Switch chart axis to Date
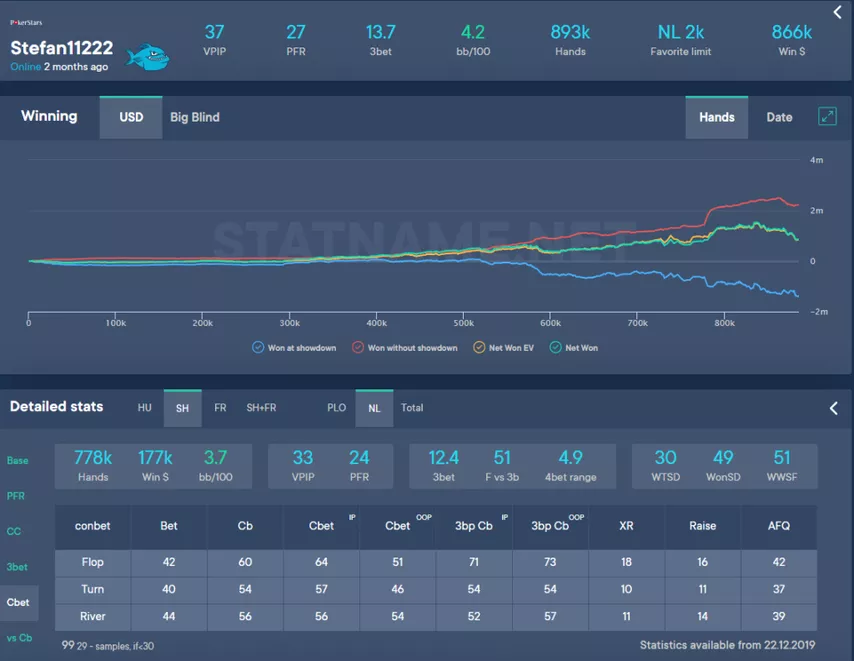The image size is (854, 661). 779,117
